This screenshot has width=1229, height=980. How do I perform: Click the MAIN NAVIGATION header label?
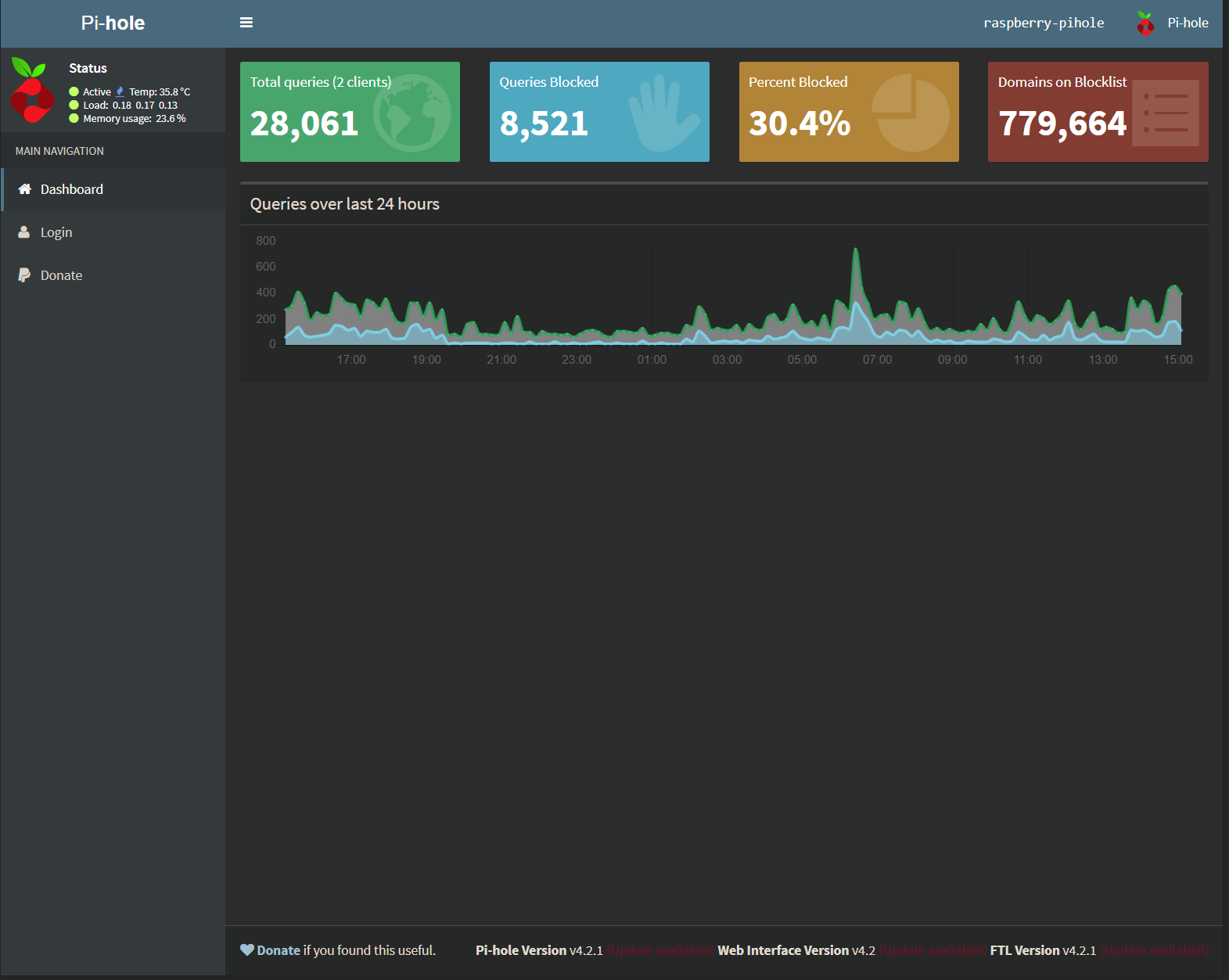[x=59, y=151]
